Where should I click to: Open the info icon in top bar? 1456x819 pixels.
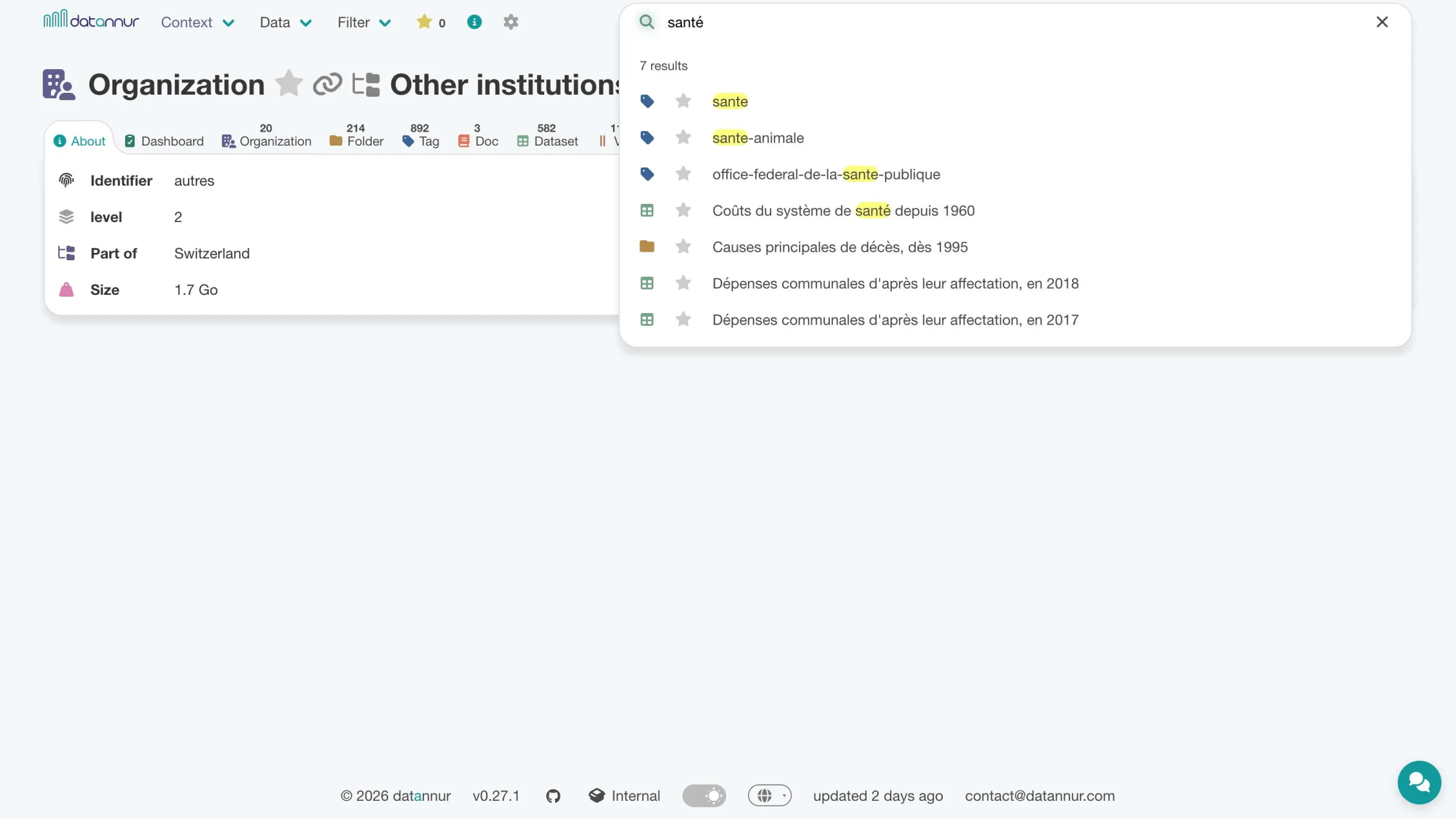(474, 22)
